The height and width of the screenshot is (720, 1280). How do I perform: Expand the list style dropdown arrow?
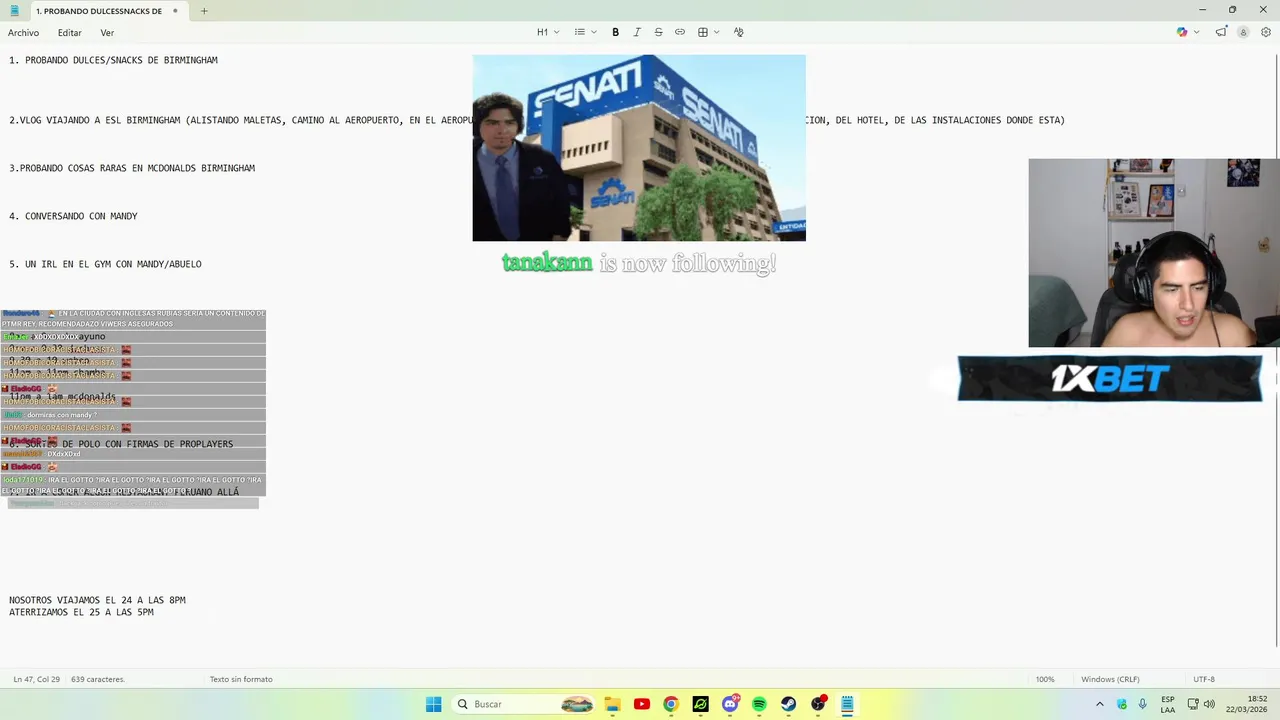point(594,32)
